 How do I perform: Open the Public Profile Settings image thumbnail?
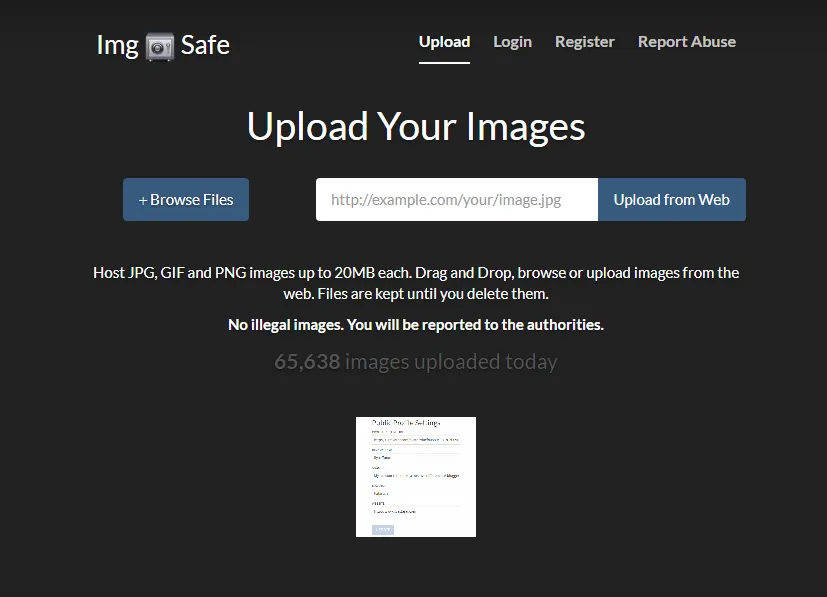pos(416,477)
